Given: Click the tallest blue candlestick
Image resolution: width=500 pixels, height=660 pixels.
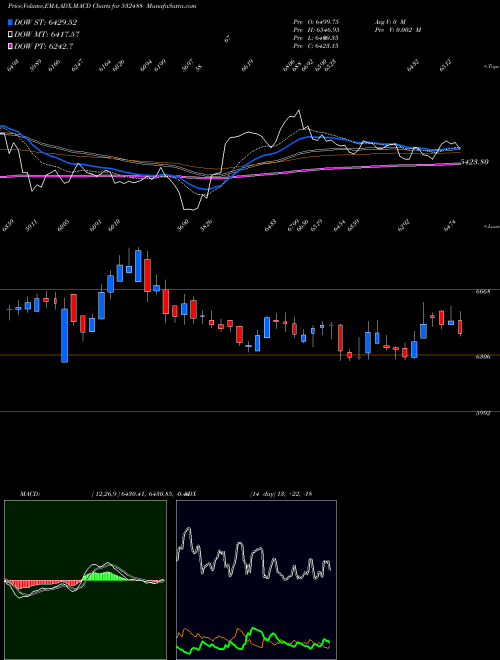Looking at the screenshot, I should tap(64, 335).
